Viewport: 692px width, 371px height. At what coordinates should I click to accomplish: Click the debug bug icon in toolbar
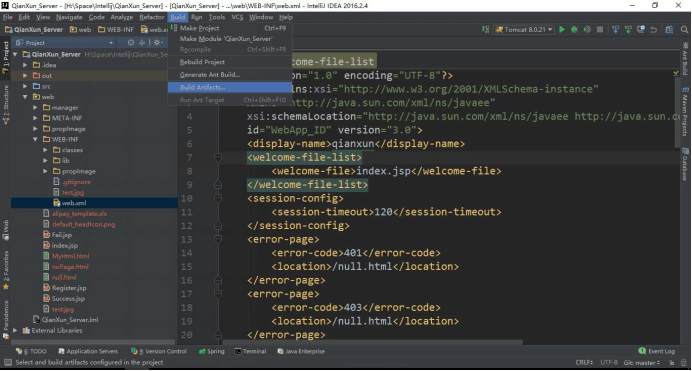(574, 30)
